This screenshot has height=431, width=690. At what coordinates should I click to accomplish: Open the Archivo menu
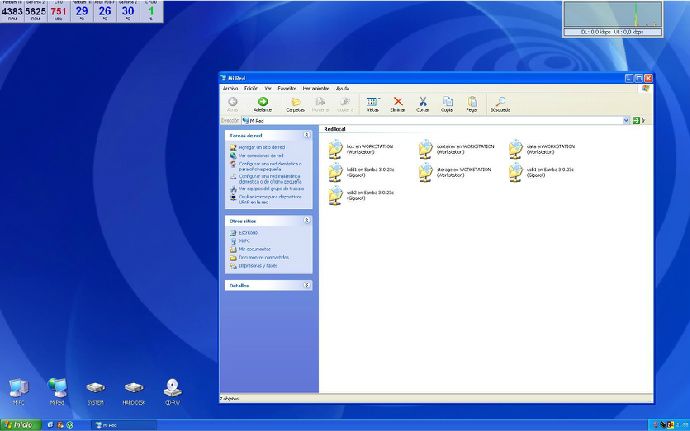click(230, 88)
